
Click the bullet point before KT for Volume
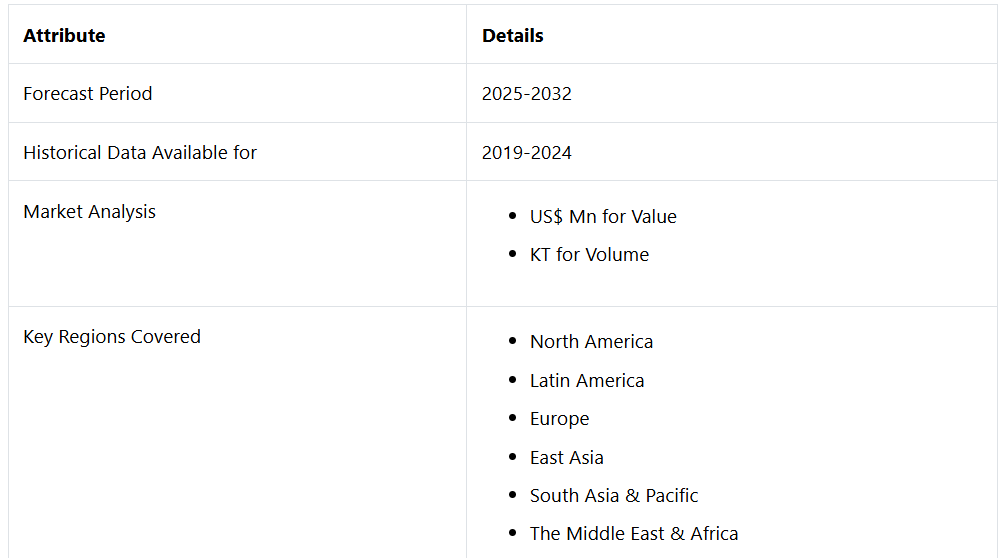point(513,255)
